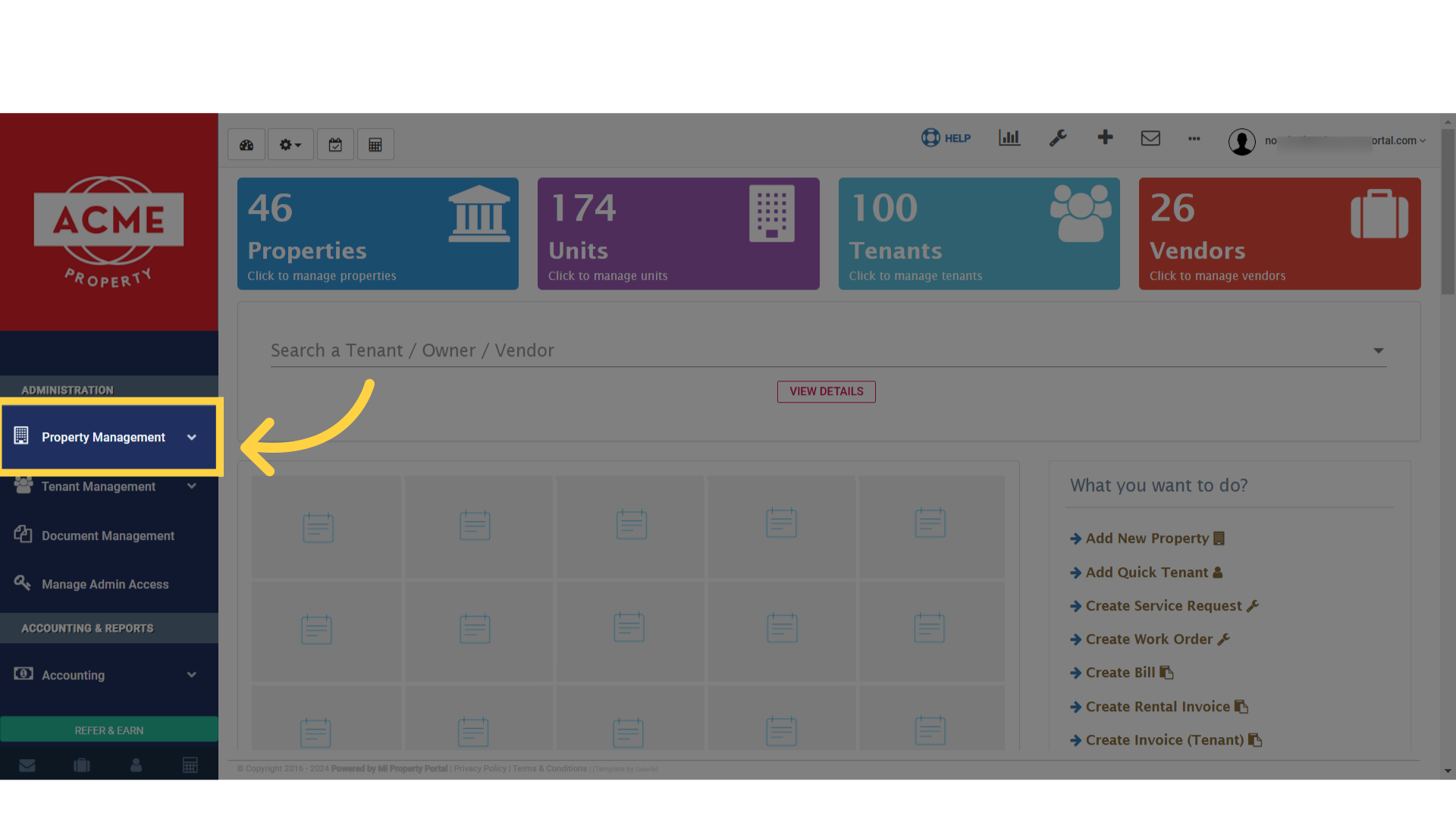Click the briefcase icon at the sidebar bottom
The image size is (1456, 819).
point(82,765)
